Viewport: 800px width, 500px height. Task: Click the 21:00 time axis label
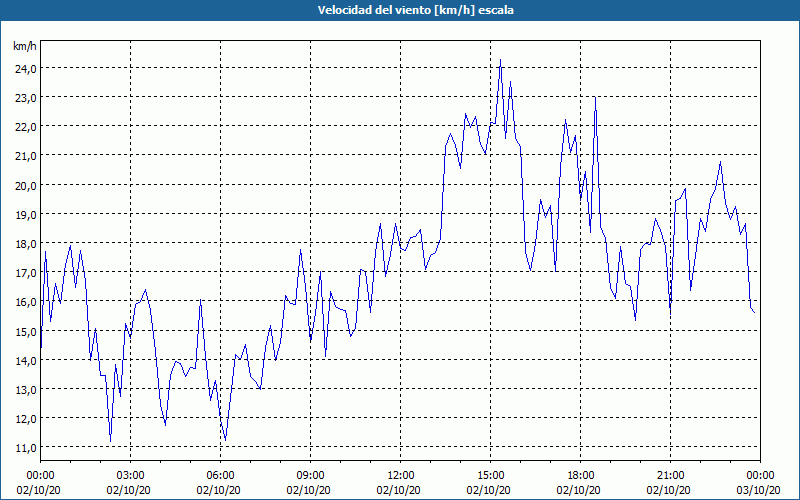pos(670,476)
